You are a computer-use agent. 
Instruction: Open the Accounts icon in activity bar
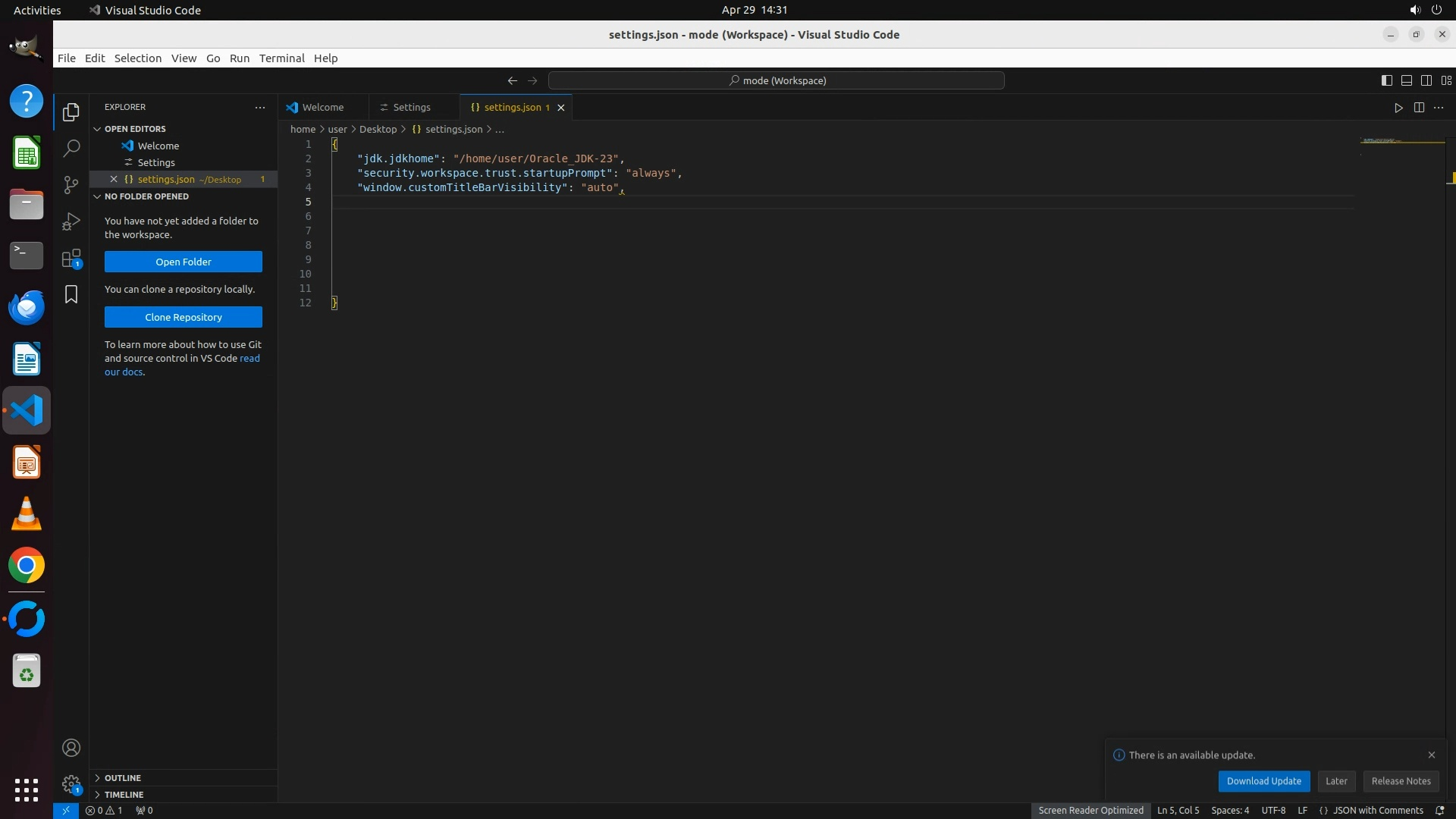(x=71, y=748)
